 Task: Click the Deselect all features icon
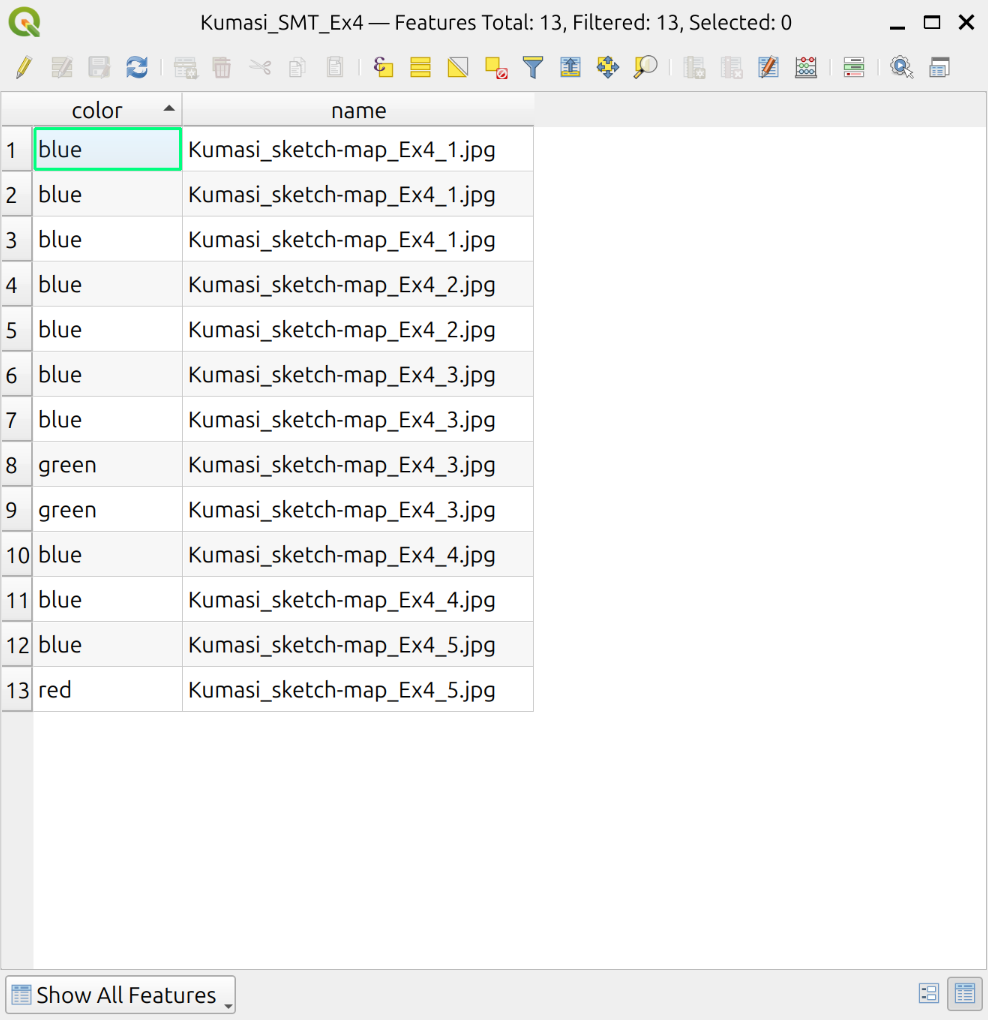(x=496, y=67)
